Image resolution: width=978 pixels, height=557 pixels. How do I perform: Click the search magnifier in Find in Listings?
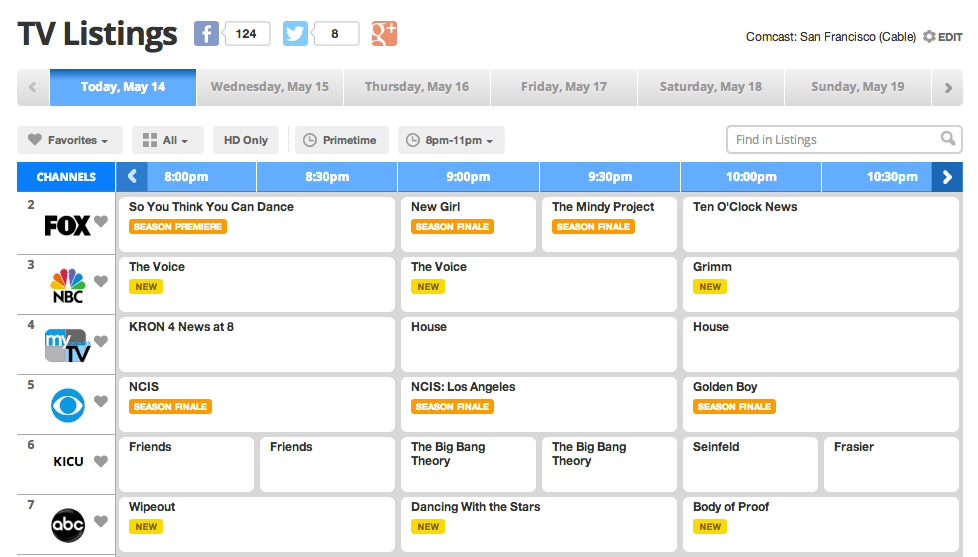[948, 138]
